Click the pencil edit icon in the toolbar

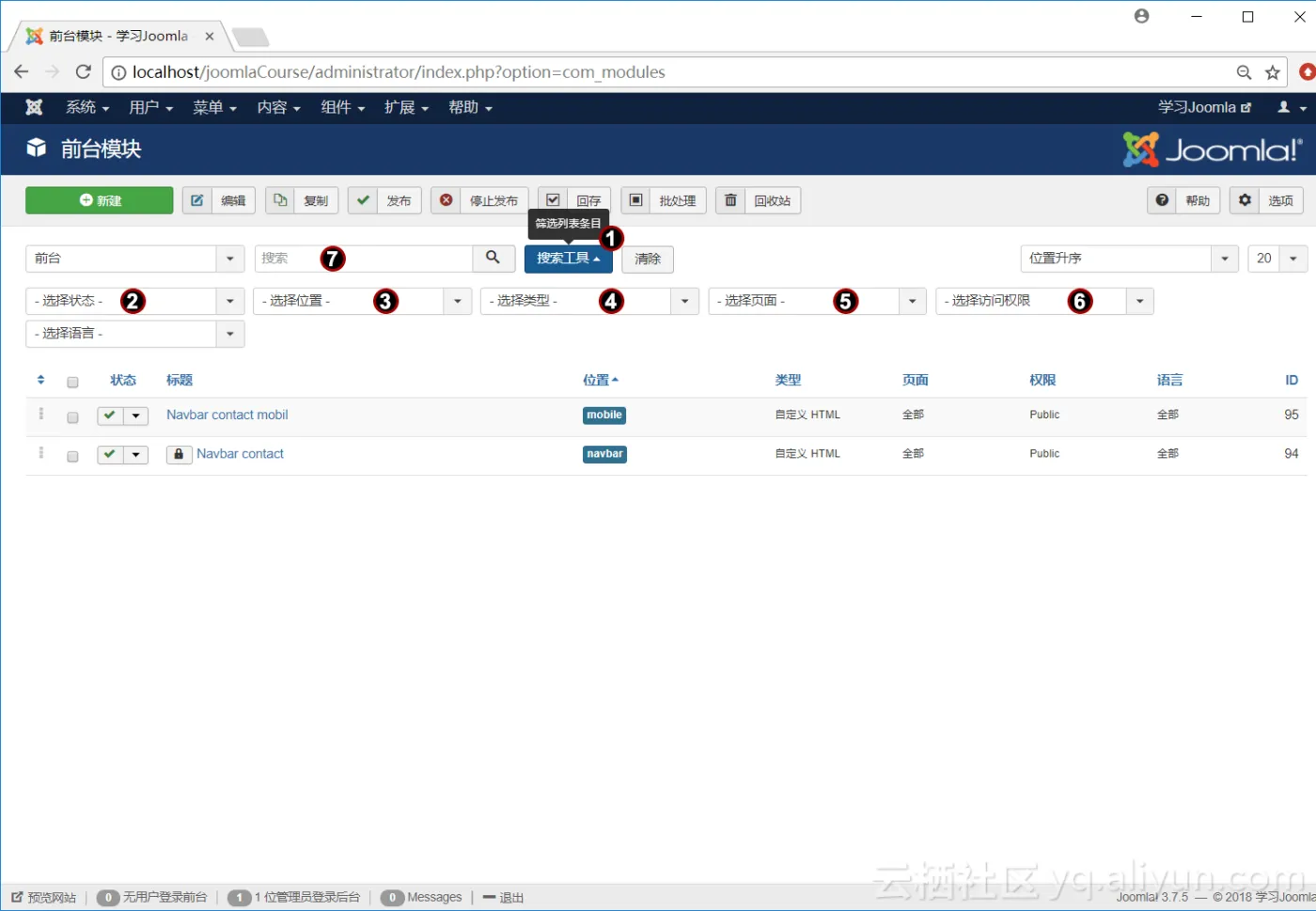(196, 200)
